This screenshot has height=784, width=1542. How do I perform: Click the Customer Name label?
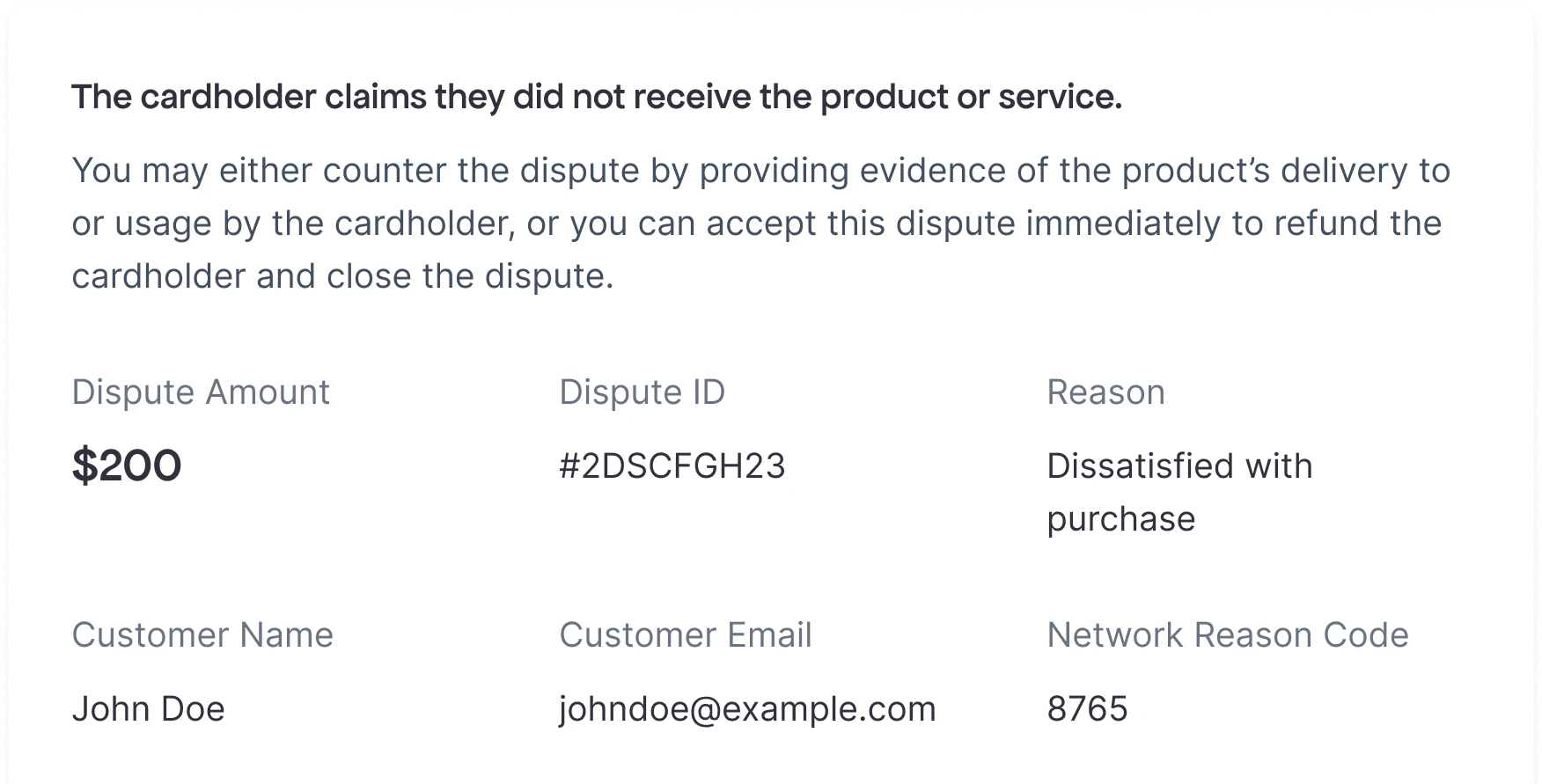point(202,635)
